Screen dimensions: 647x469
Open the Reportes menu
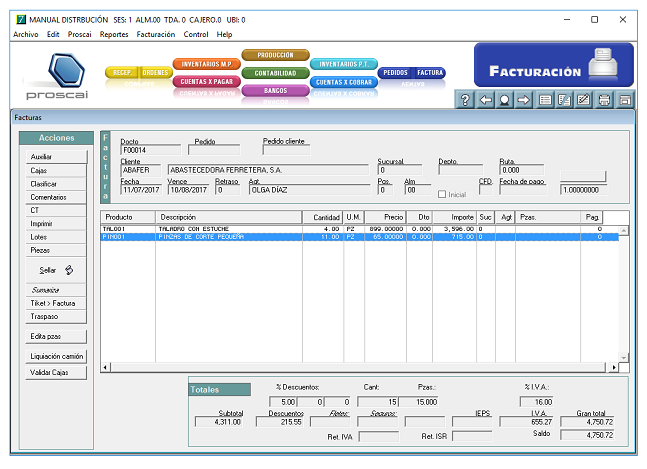click(x=114, y=34)
